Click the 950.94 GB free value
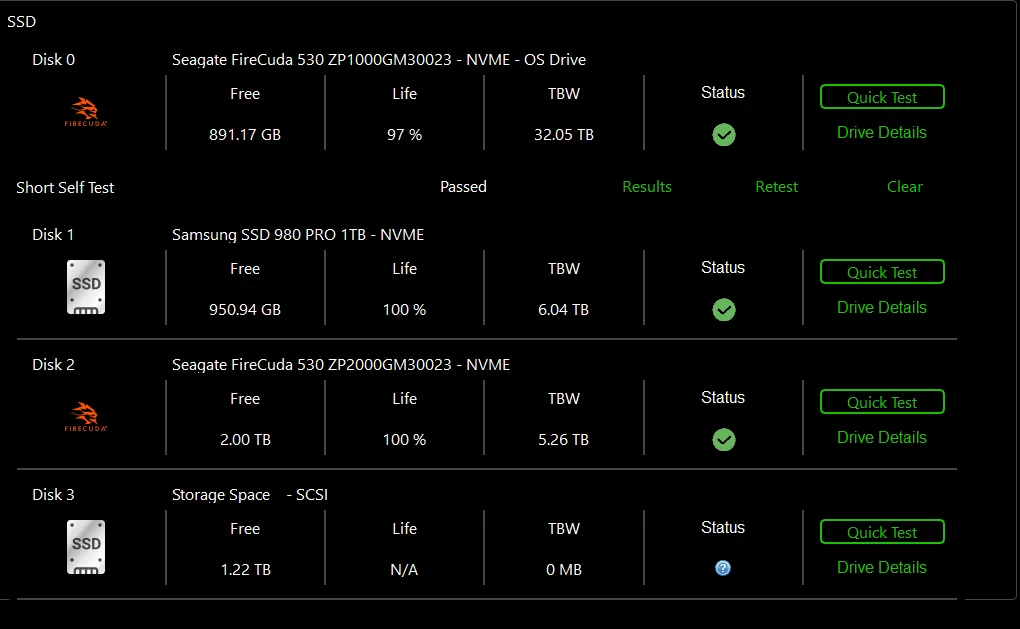This screenshot has width=1020, height=629. click(x=245, y=310)
